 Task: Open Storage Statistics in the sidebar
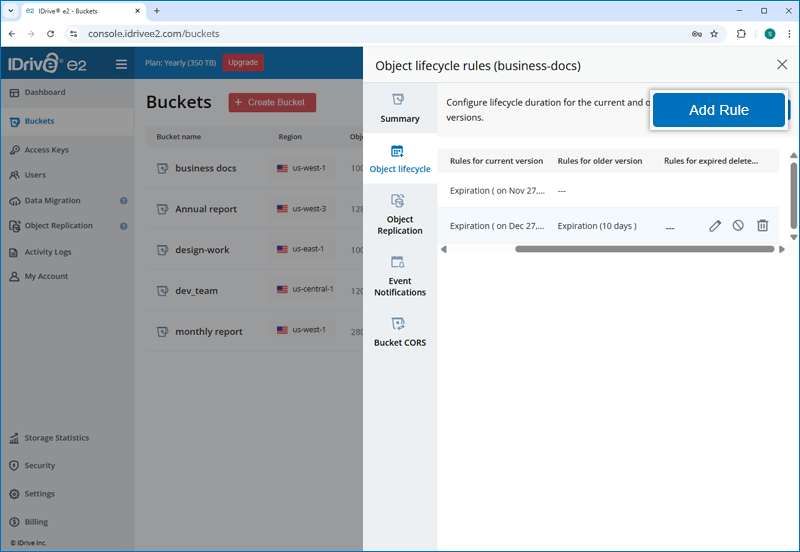pyautogui.click(x=56, y=438)
